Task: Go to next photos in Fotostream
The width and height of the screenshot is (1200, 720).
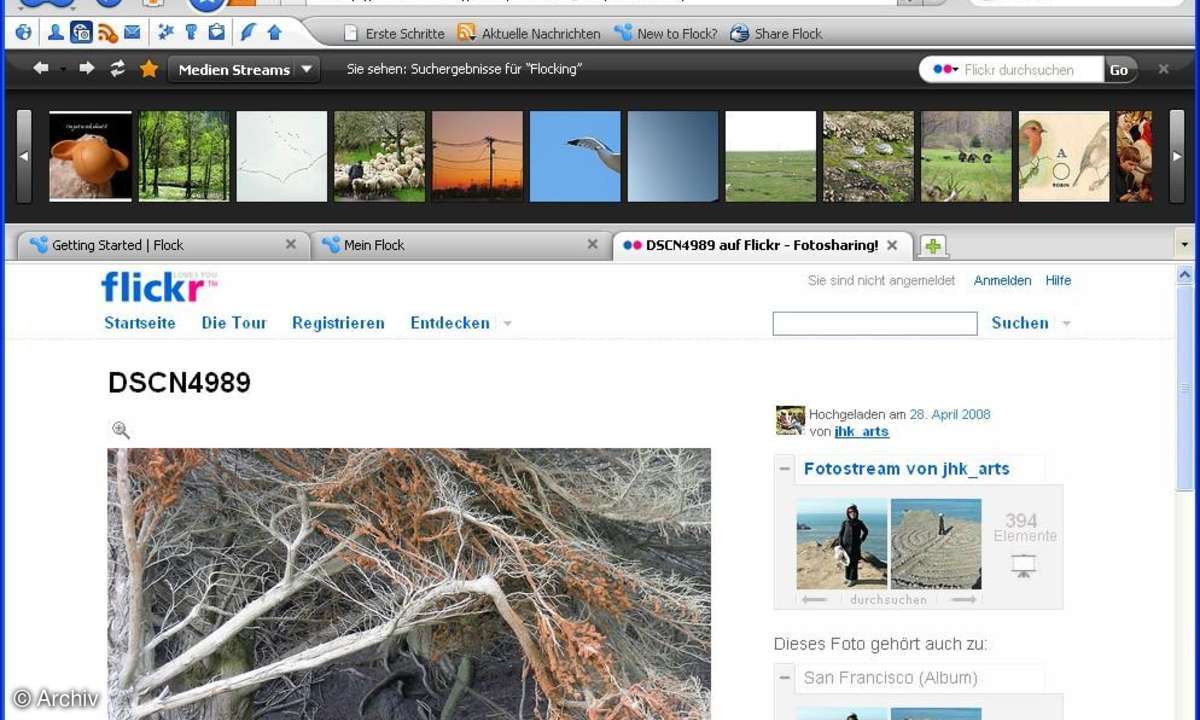Action: coord(964,600)
